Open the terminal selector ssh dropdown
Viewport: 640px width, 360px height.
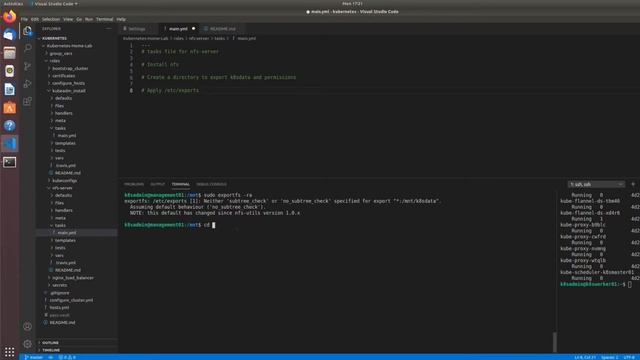[596, 184]
